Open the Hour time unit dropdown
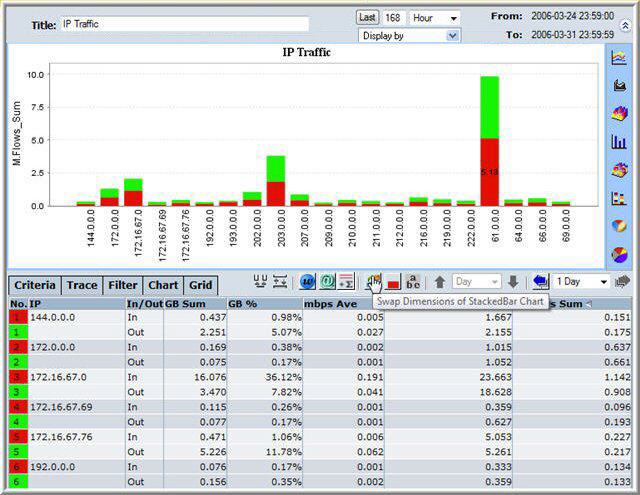 click(435, 18)
